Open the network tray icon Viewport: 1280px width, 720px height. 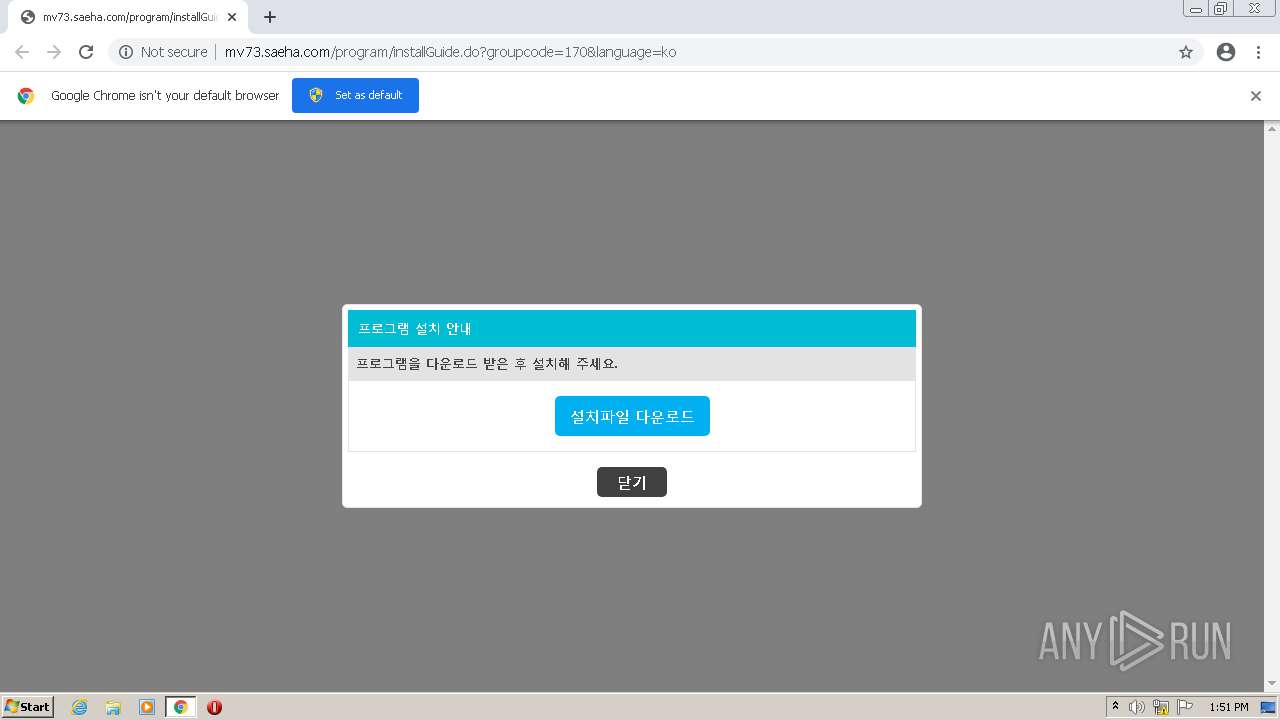point(1161,707)
